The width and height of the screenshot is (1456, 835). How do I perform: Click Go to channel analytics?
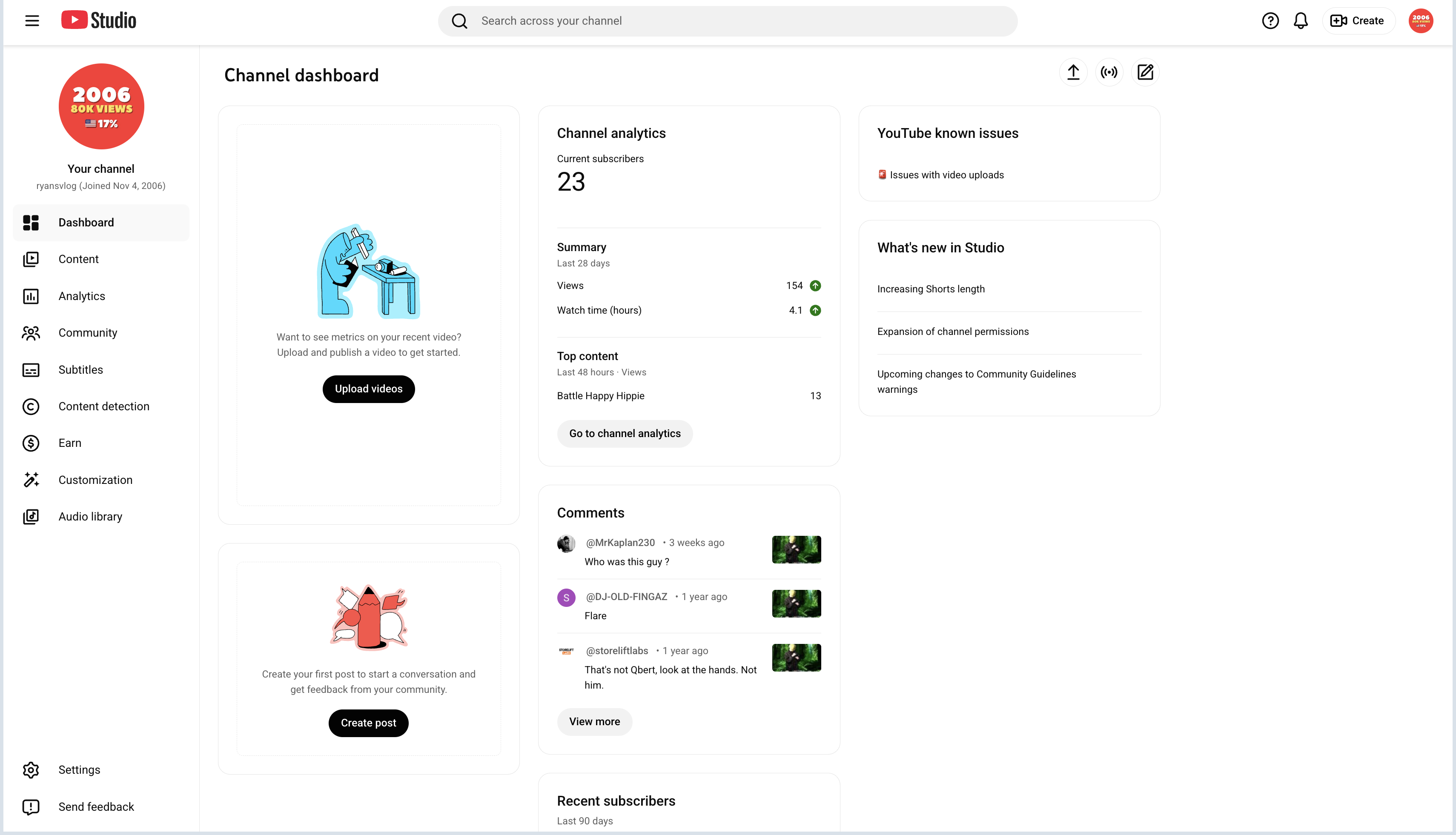pos(625,434)
